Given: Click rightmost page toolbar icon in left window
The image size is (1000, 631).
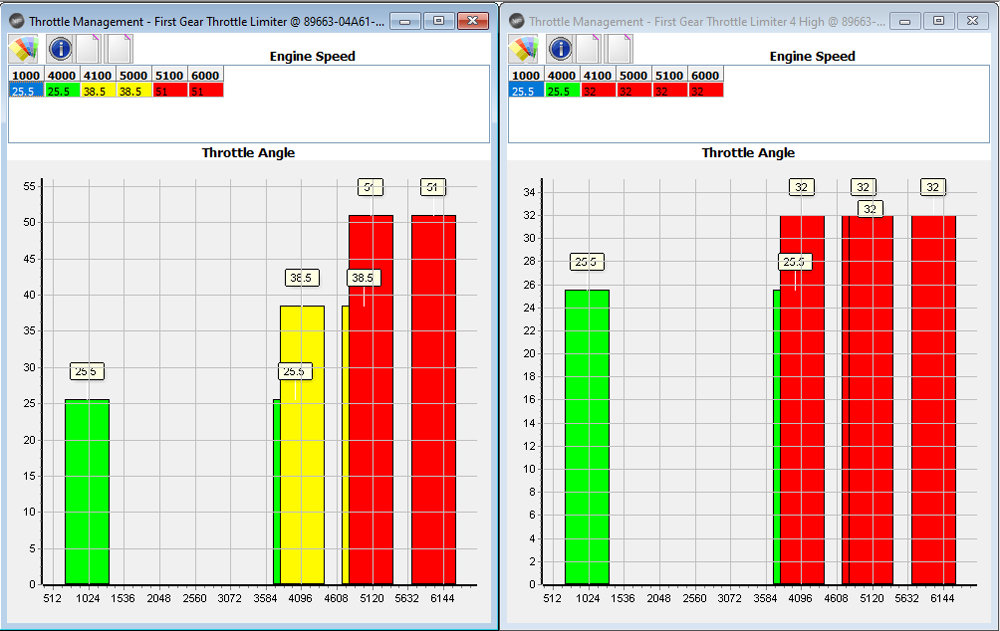Looking at the screenshot, I should point(119,49).
